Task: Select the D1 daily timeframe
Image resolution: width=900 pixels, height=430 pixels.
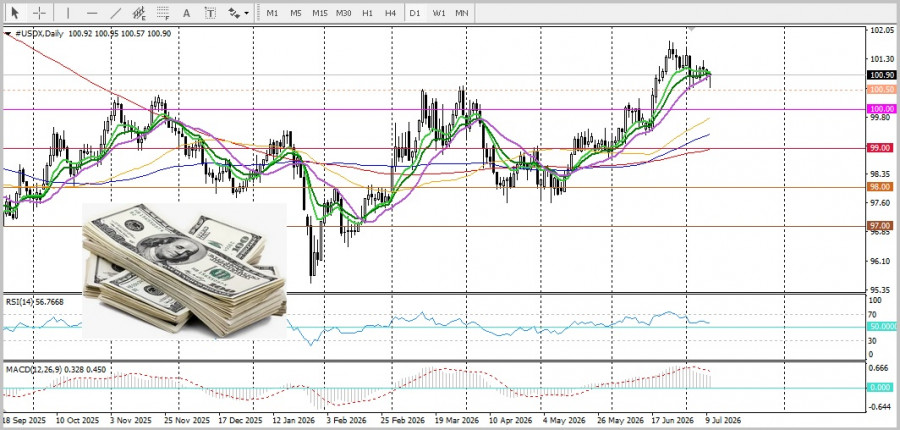Action: [x=415, y=13]
